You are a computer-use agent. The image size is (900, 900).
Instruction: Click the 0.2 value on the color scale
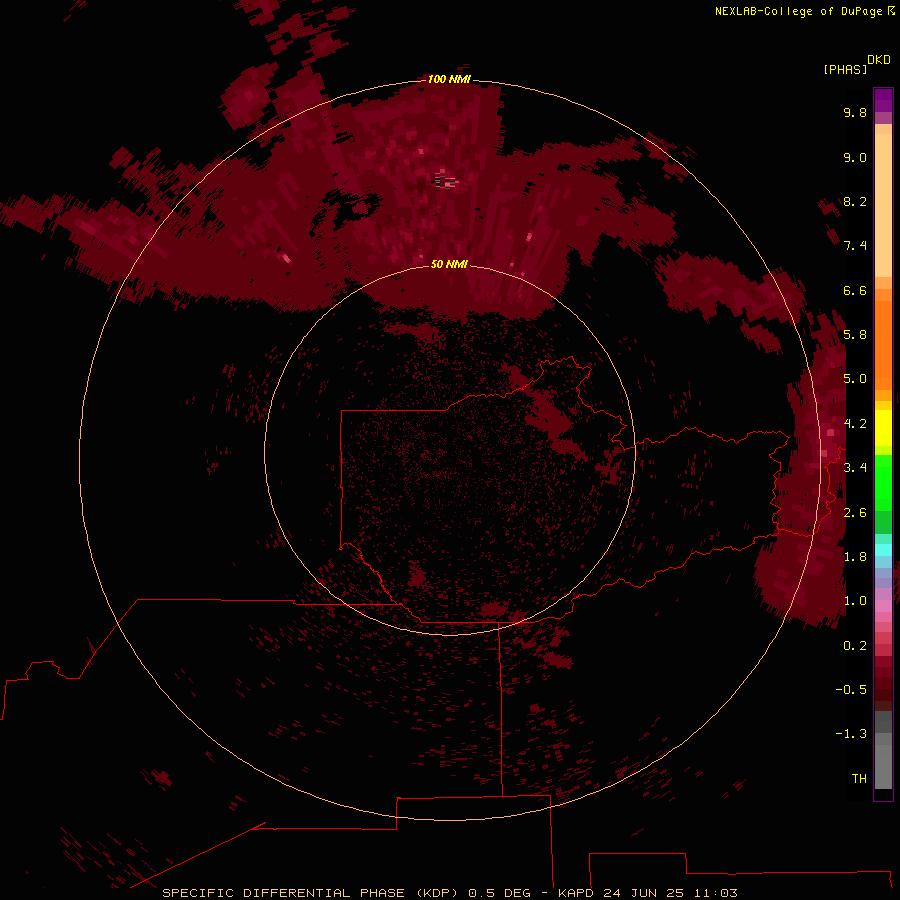click(855, 646)
